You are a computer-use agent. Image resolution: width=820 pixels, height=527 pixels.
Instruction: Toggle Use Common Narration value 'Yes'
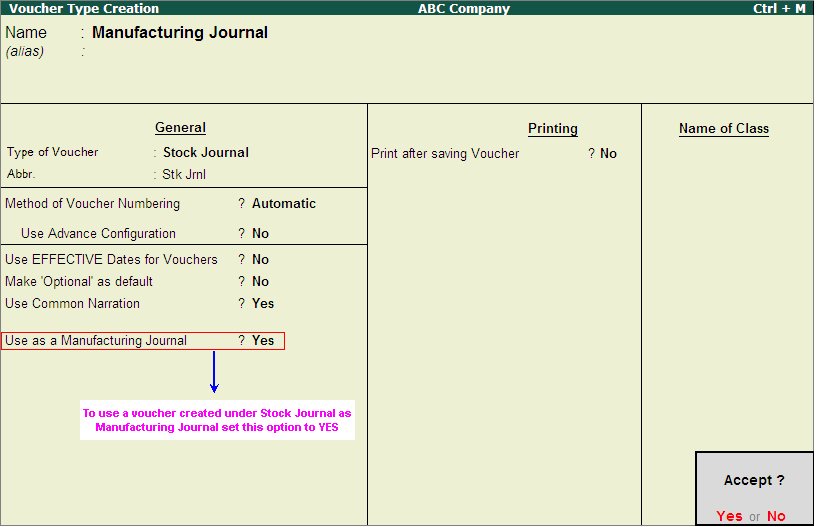click(x=263, y=303)
